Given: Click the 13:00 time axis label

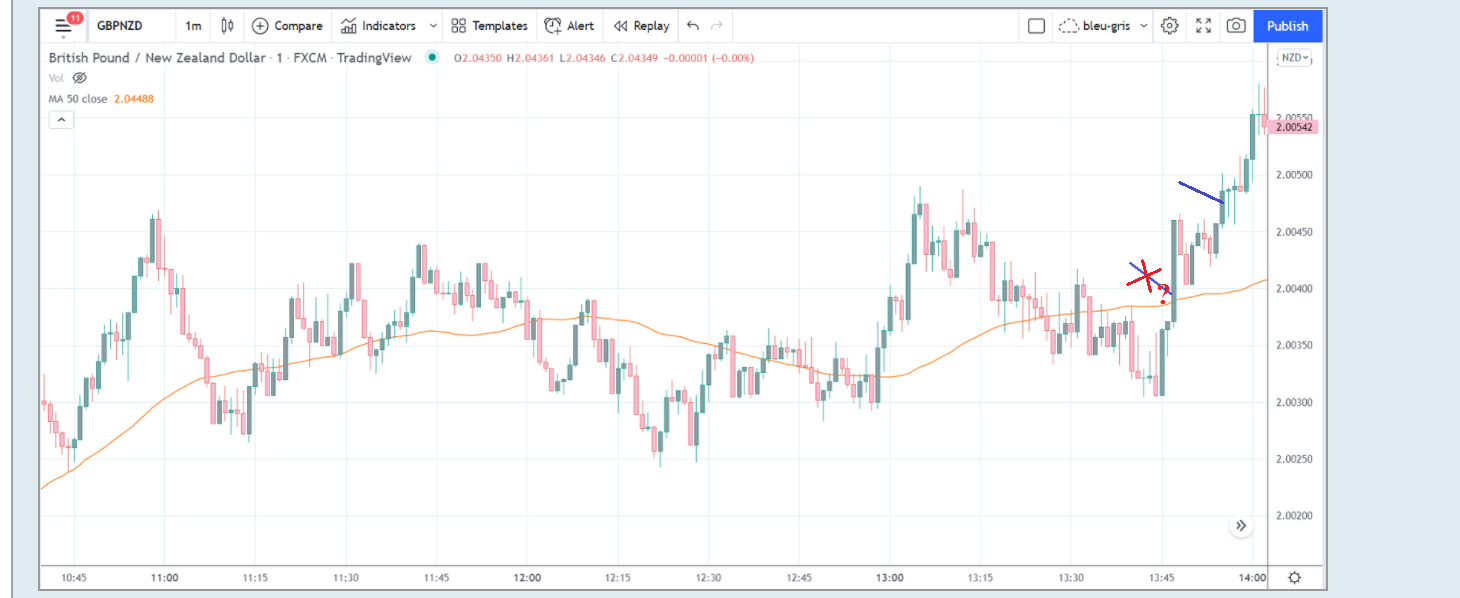Looking at the screenshot, I should pos(890,578).
